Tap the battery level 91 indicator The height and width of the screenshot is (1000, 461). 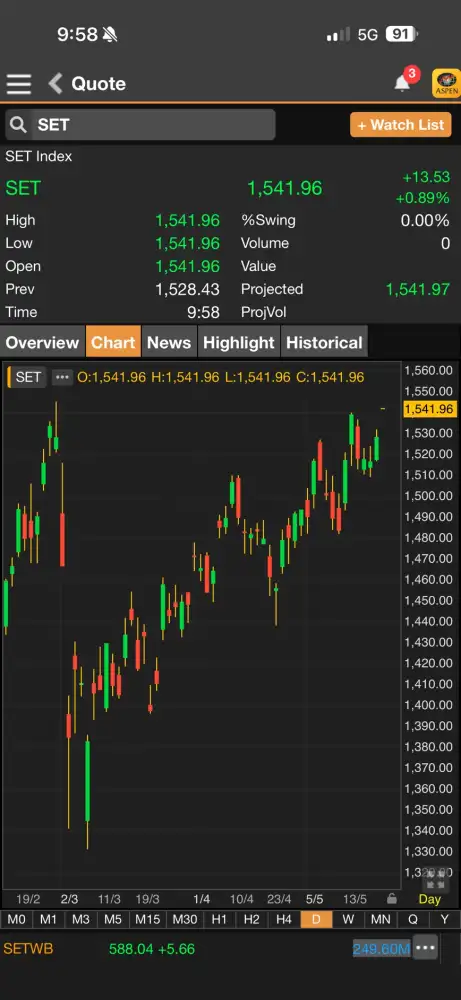coord(401,34)
